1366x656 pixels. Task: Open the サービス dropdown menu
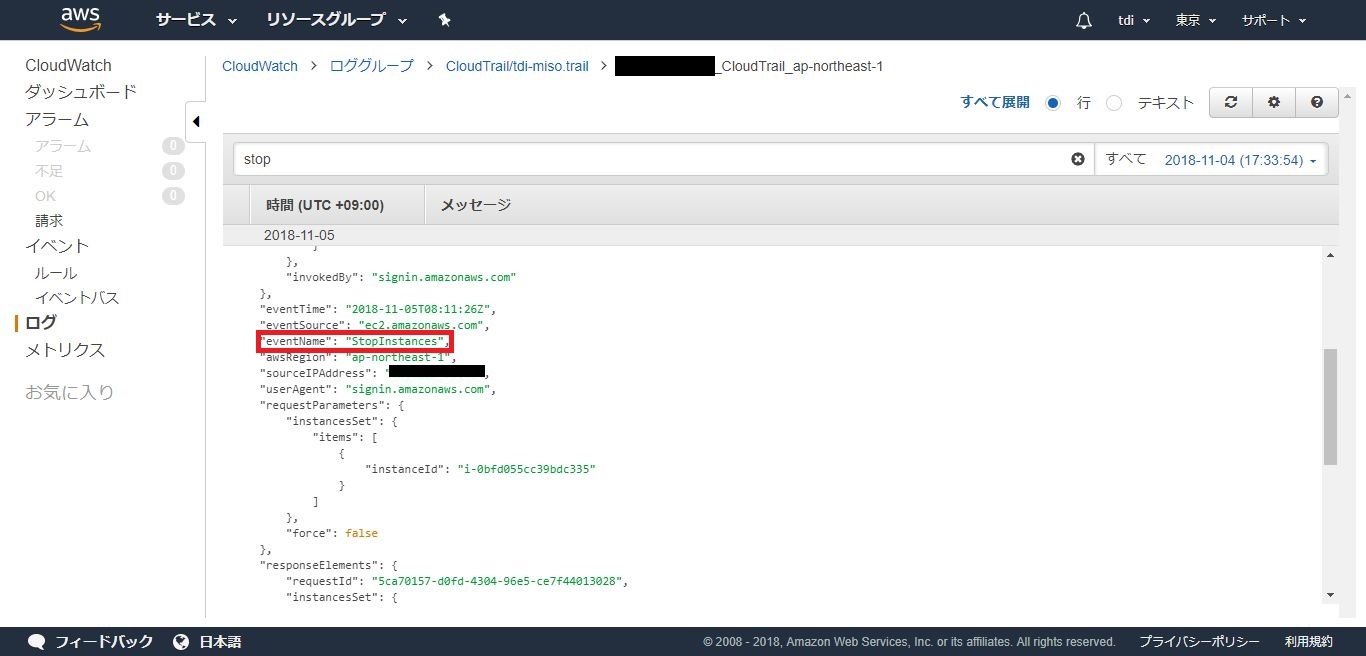[x=196, y=20]
